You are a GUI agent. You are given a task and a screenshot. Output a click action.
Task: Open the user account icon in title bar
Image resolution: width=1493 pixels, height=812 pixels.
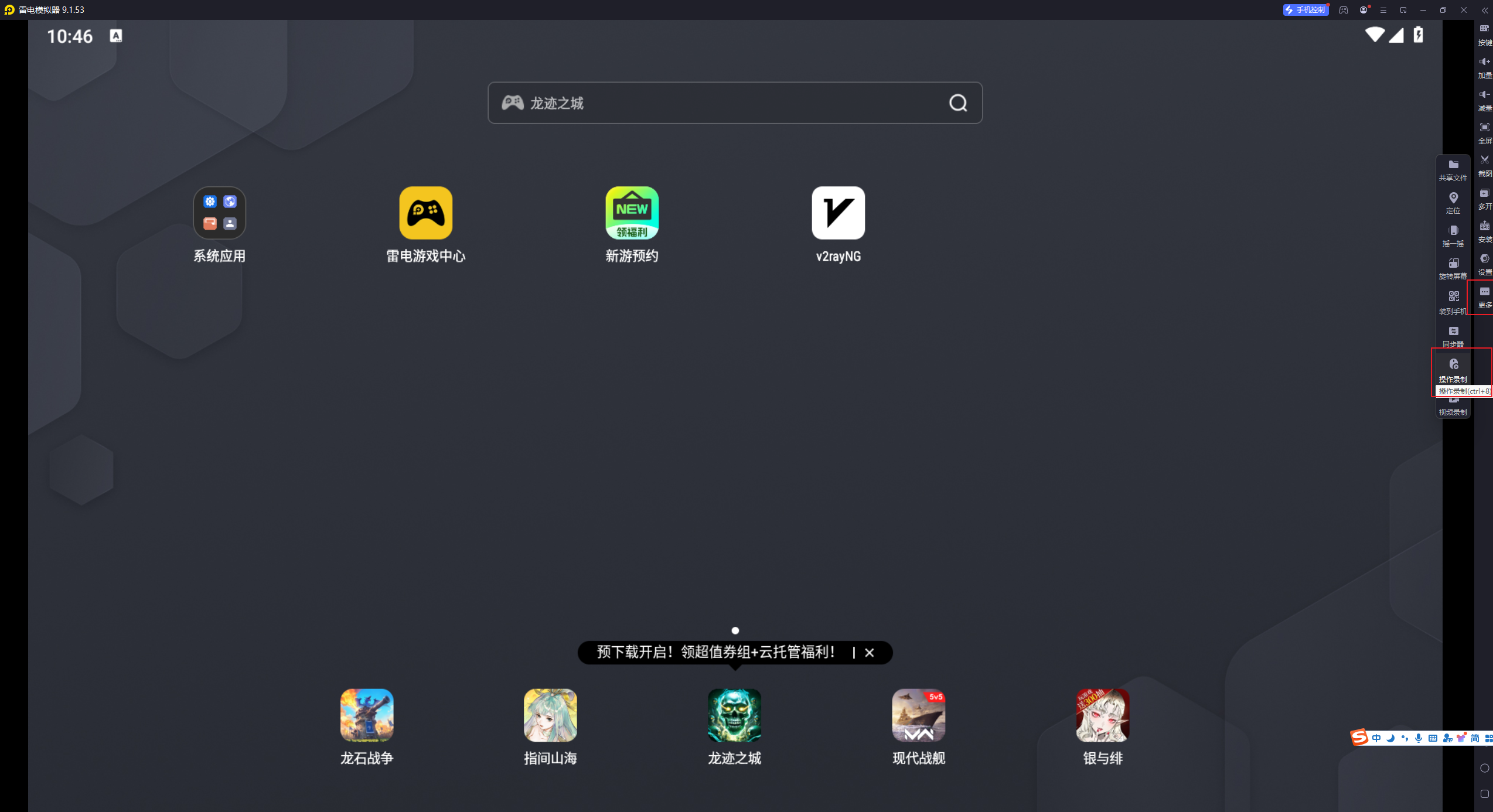(x=1364, y=10)
